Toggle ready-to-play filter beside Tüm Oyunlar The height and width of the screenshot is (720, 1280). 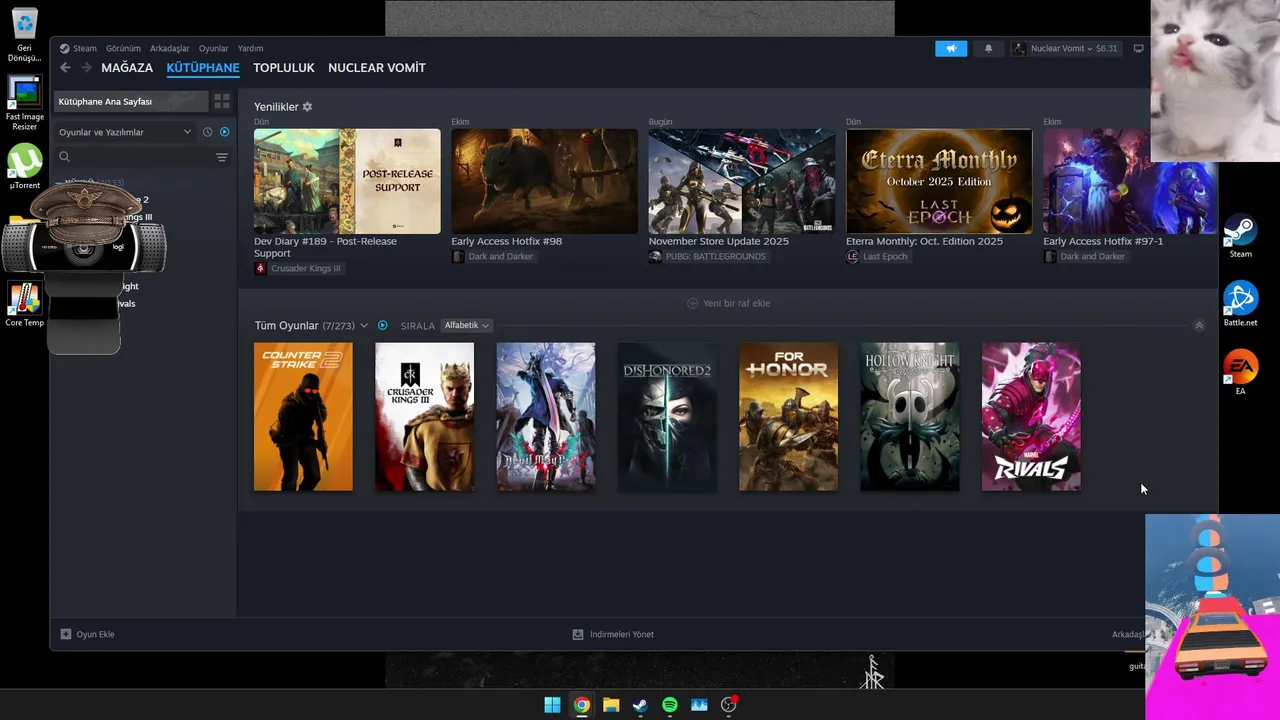pos(382,326)
